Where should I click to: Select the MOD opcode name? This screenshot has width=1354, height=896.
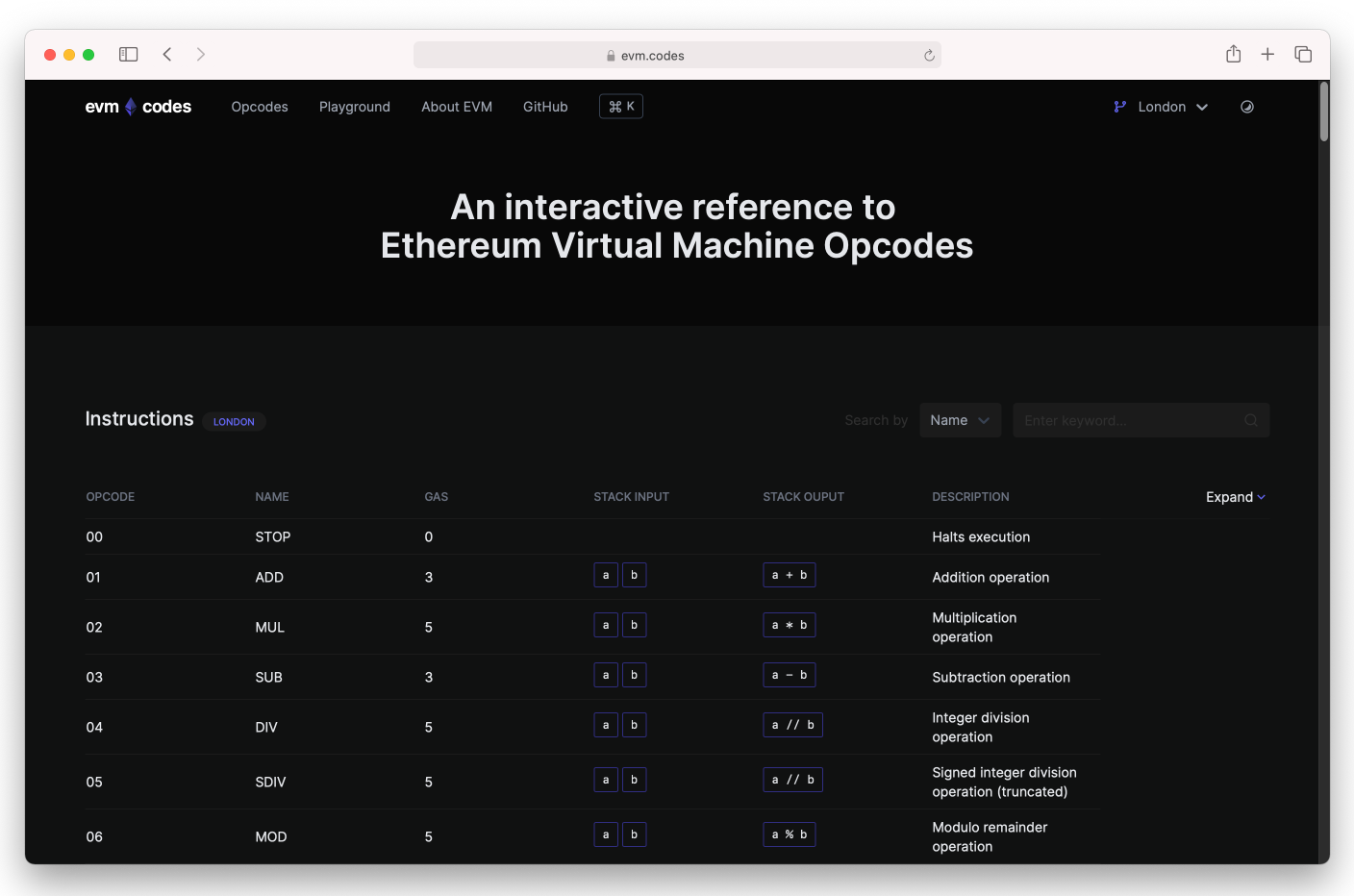point(271,836)
